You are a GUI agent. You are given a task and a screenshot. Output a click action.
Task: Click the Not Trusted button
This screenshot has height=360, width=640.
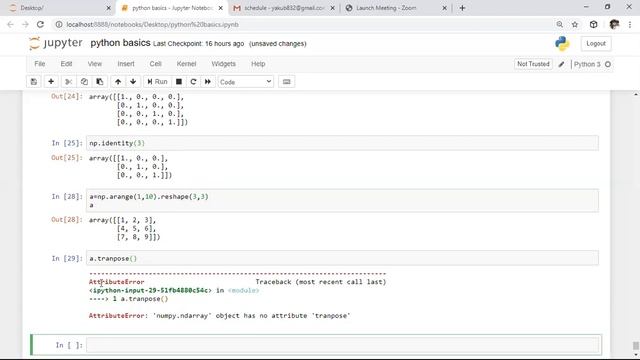point(533,64)
